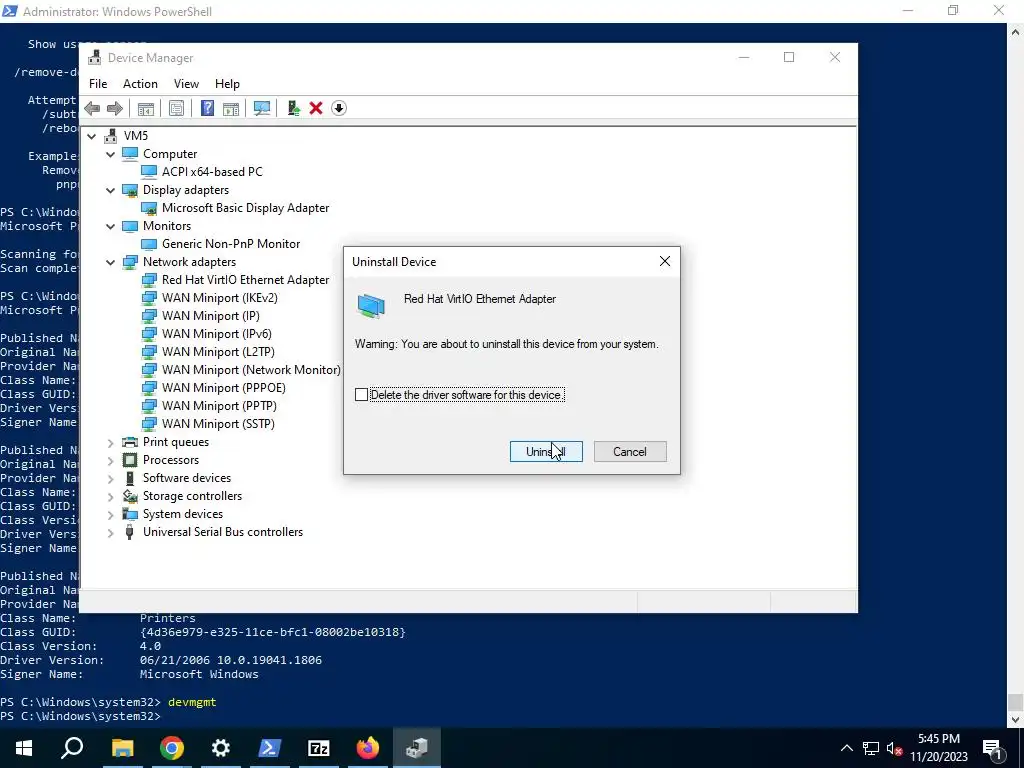
Task: Open Settings gear on taskbar
Action: click(x=221, y=748)
